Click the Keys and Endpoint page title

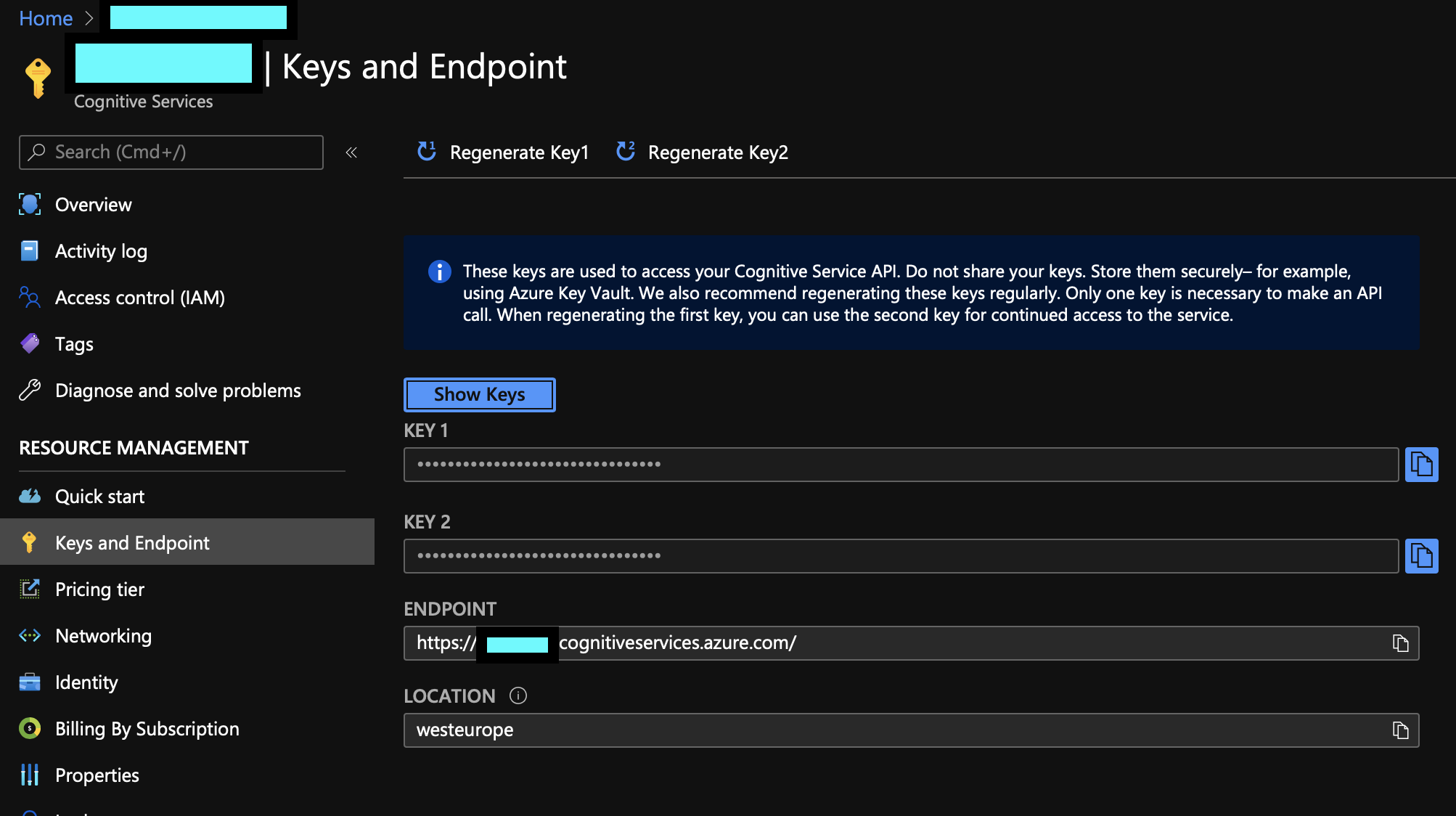[425, 67]
